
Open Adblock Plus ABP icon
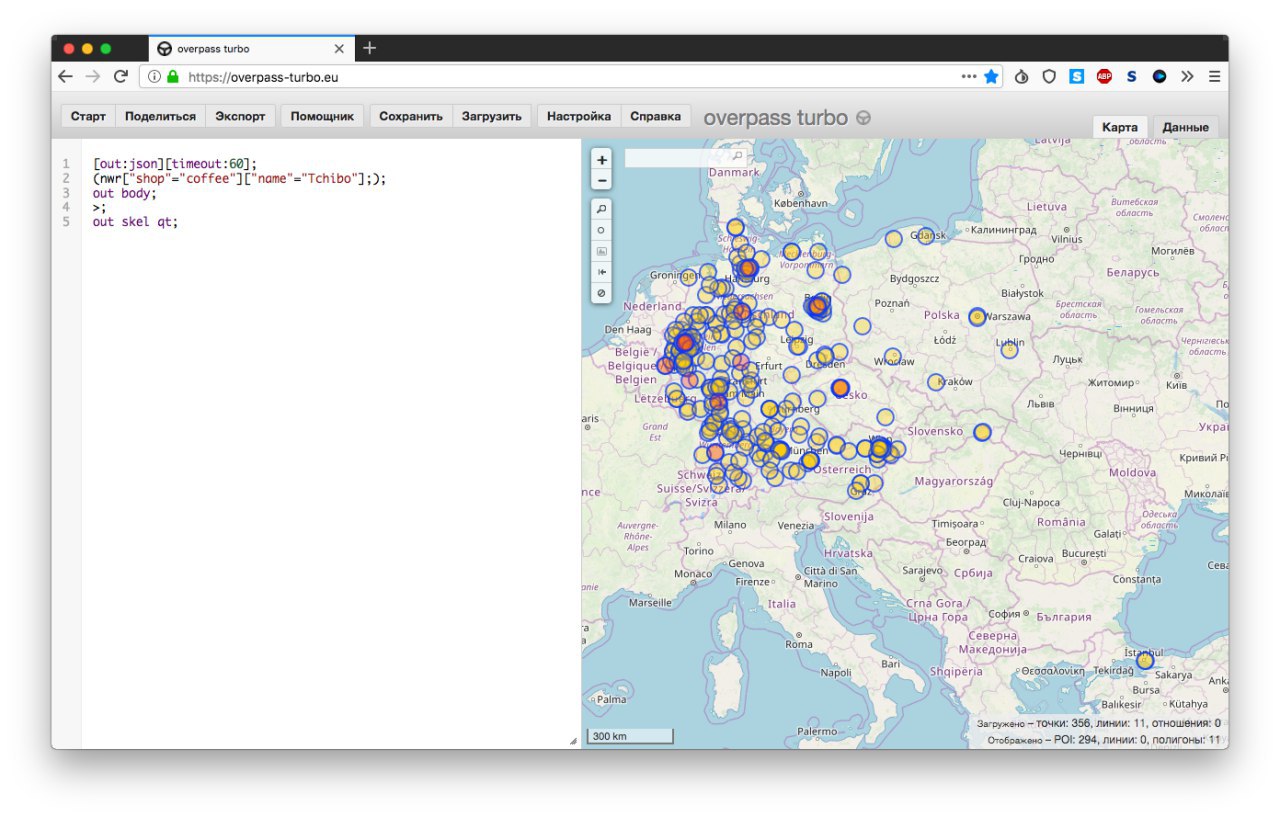(1104, 76)
